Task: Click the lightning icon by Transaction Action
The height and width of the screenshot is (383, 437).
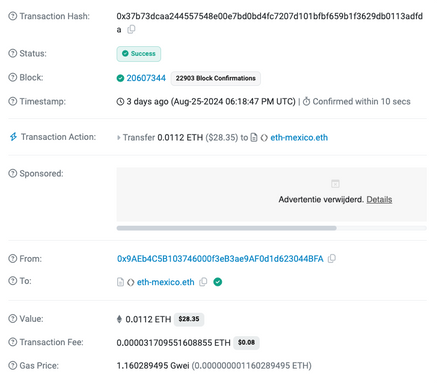Action: (x=13, y=137)
